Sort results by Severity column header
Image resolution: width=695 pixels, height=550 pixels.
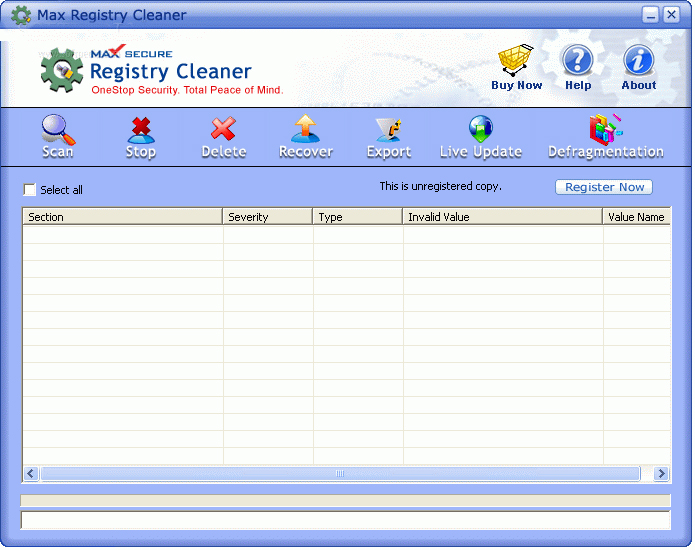click(x=267, y=217)
